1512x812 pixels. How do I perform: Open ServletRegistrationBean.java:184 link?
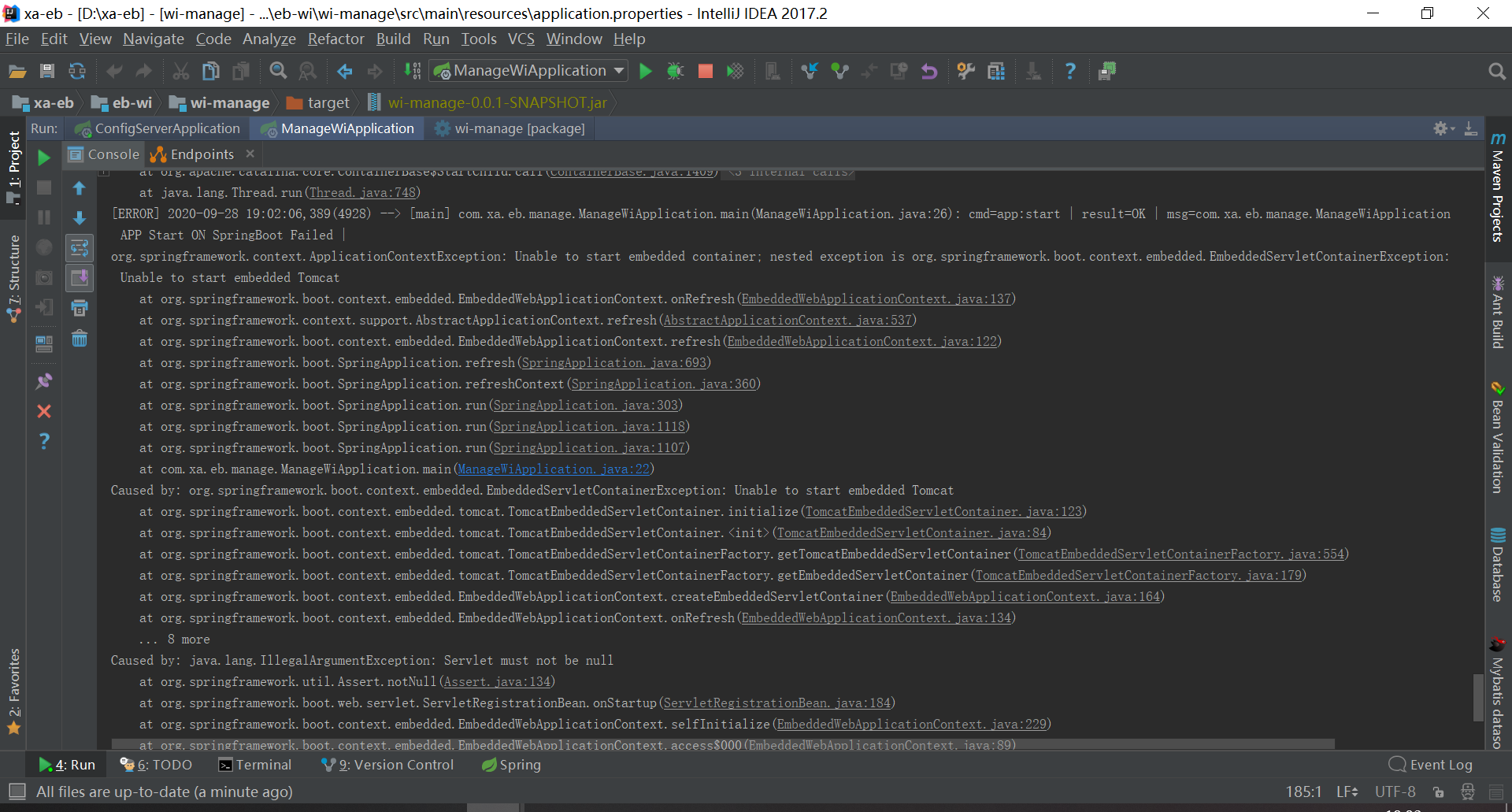(776, 703)
